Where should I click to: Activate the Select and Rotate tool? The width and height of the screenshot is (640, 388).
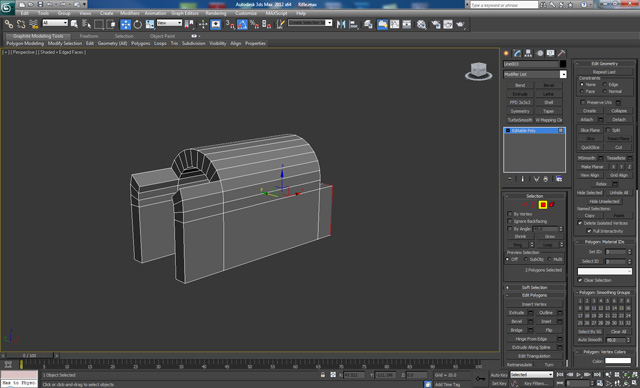(138, 24)
